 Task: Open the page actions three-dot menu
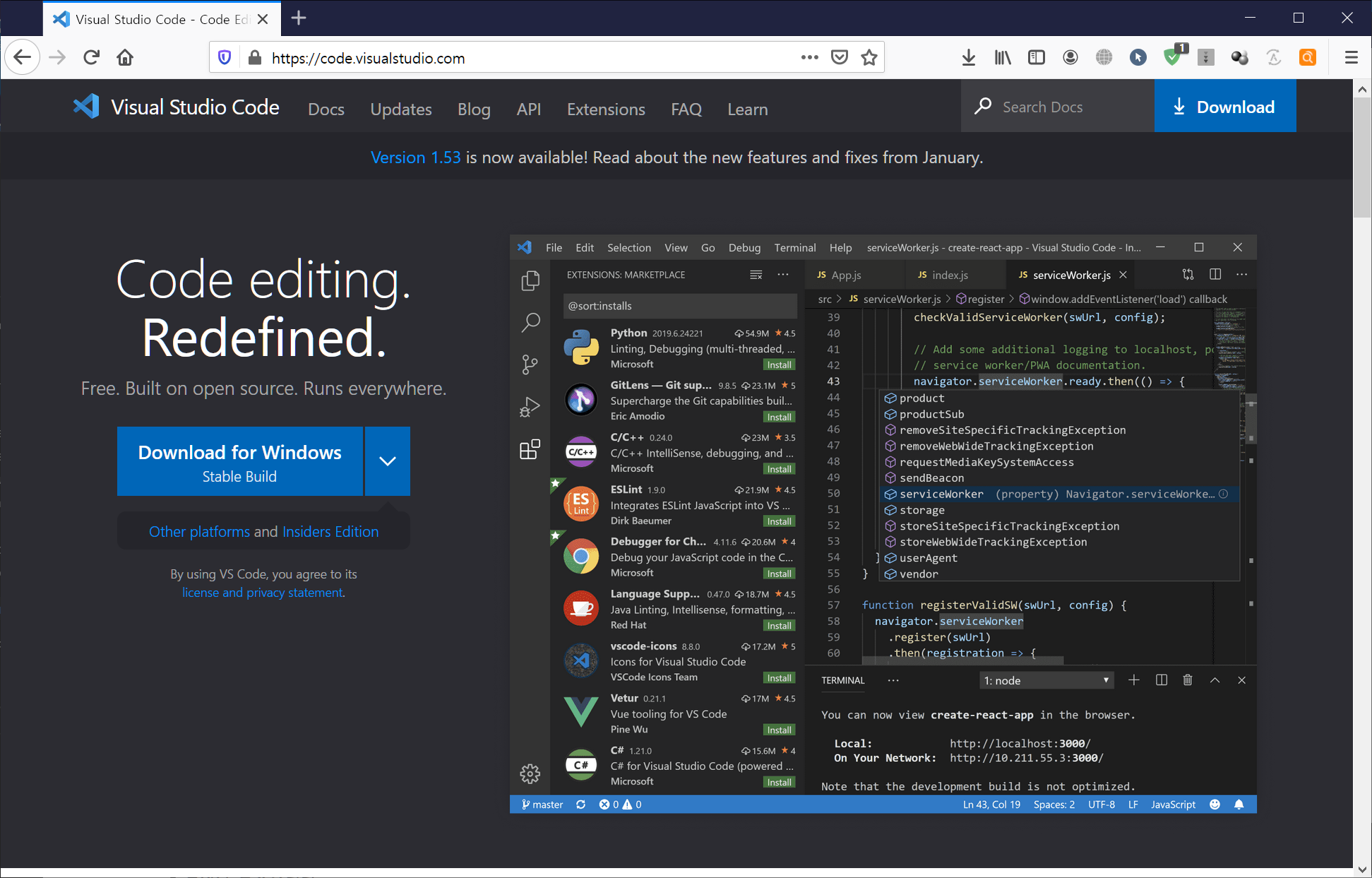click(x=809, y=58)
